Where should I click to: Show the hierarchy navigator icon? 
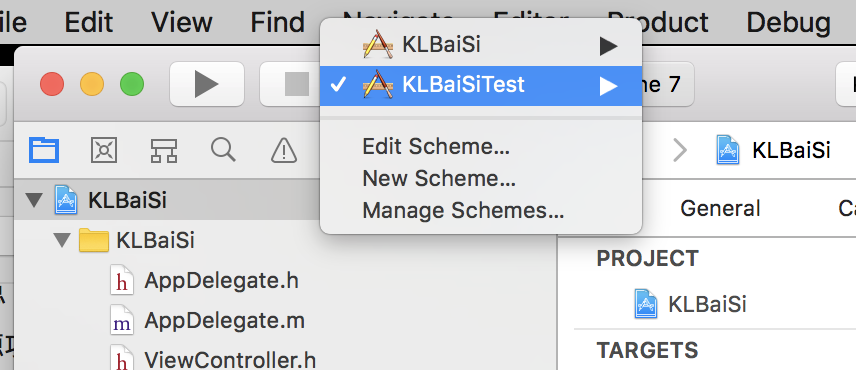[x=163, y=150]
